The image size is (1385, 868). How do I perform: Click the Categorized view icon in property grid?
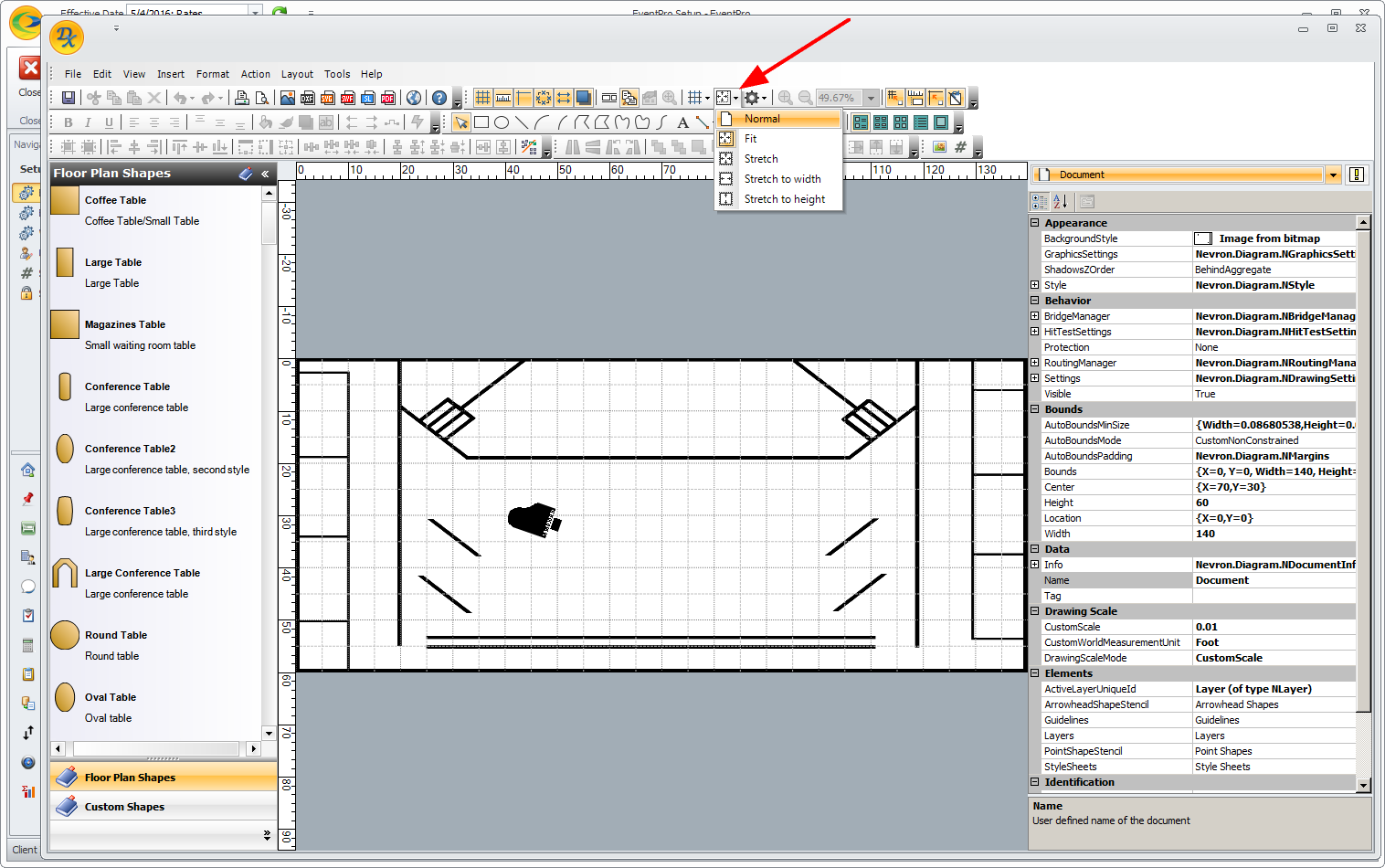[x=1040, y=202]
